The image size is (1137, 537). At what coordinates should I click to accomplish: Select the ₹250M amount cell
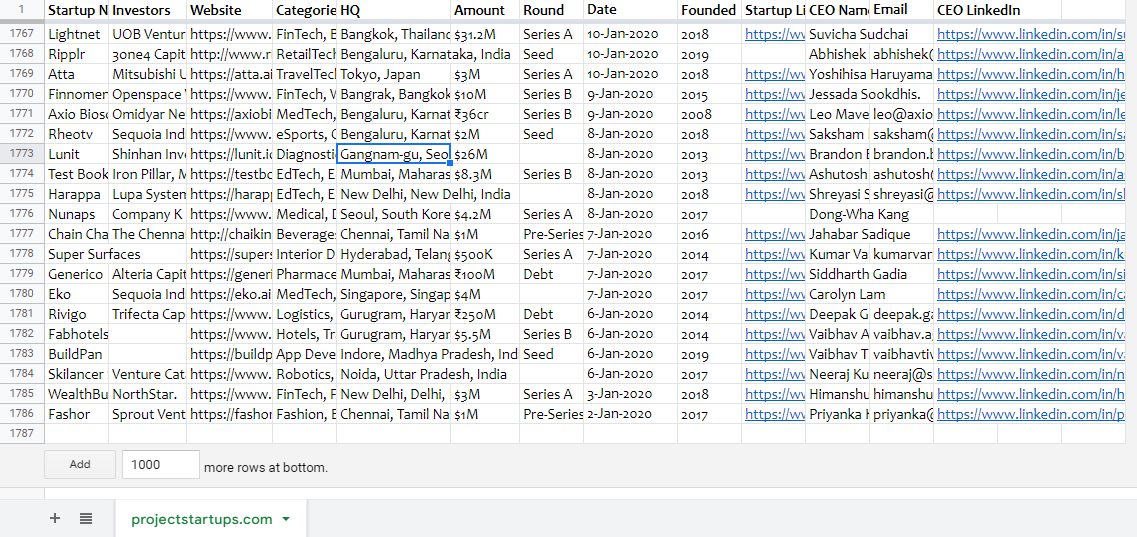tap(485, 314)
